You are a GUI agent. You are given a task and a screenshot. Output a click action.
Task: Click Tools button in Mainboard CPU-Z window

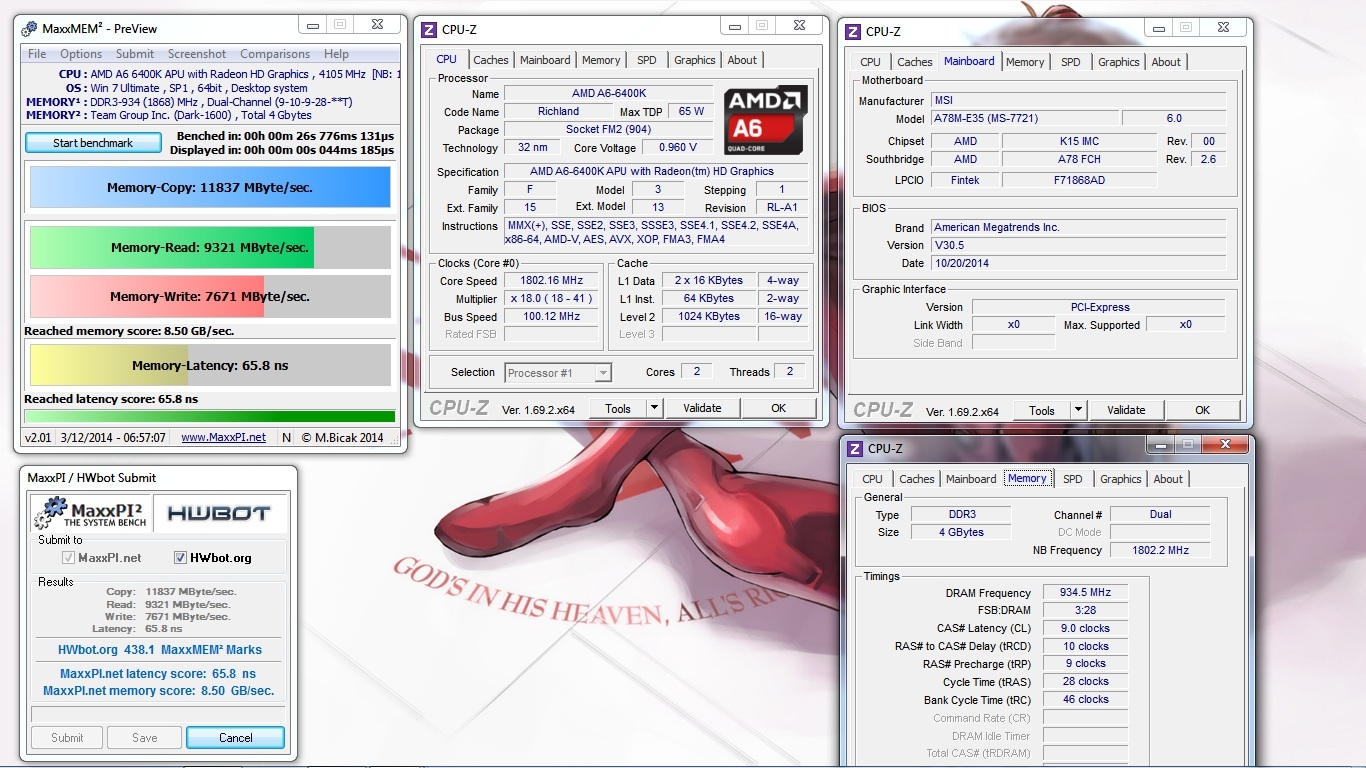tap(1042, 410)
